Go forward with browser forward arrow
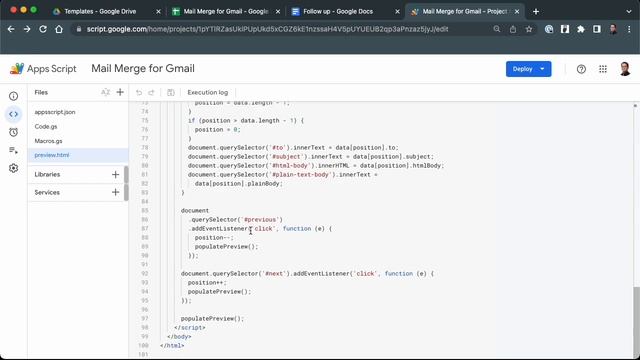Screen dimensions: 640x360 27,29
